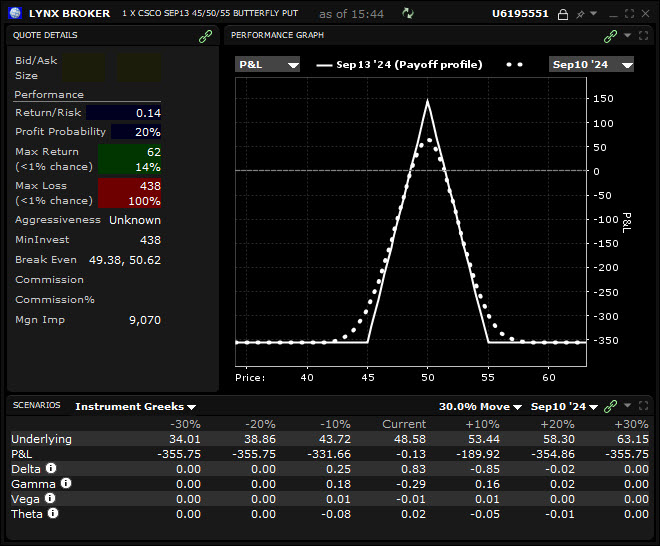Toggle the padlock lock icon
This screenshot has height=546, width=660.
pyautogui.click(x=563, y=14)
